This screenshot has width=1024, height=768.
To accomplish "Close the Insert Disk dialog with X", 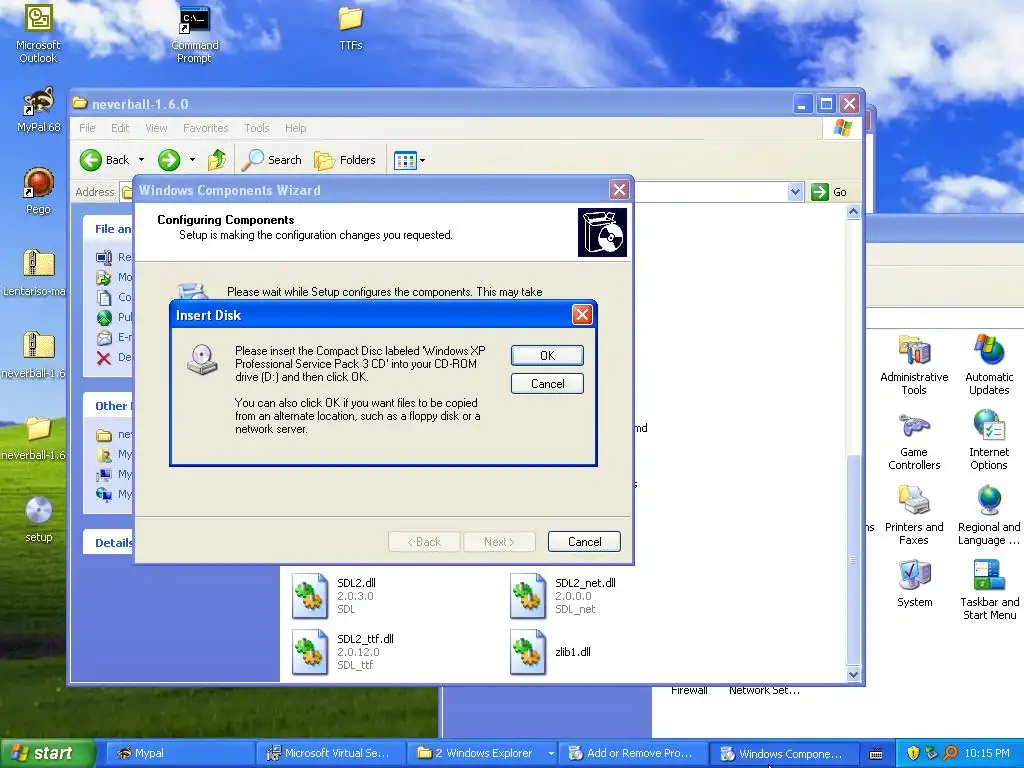I will [x=582, y=315].
